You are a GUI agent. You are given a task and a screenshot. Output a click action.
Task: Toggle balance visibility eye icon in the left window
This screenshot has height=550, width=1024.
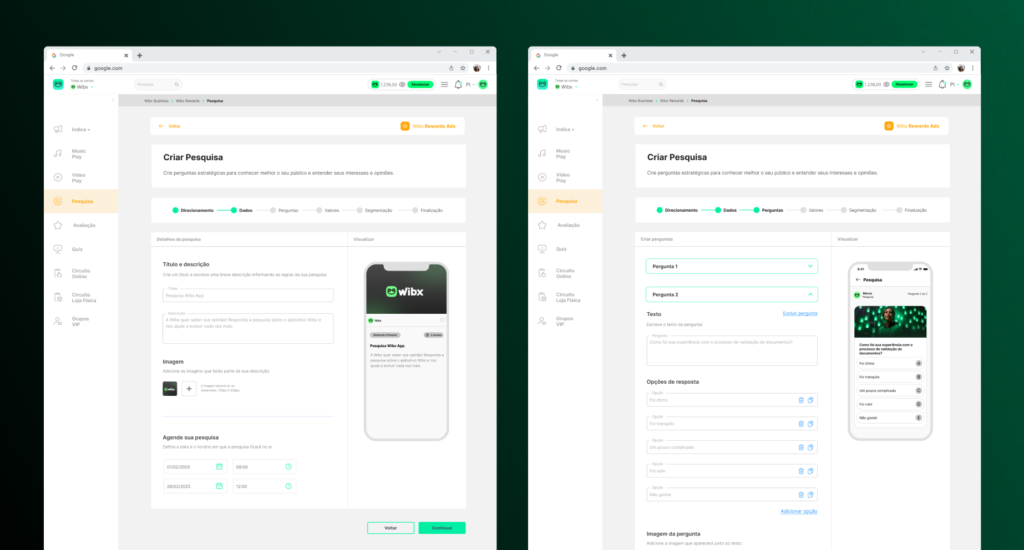pyautogui.click(x=402, y=85)
